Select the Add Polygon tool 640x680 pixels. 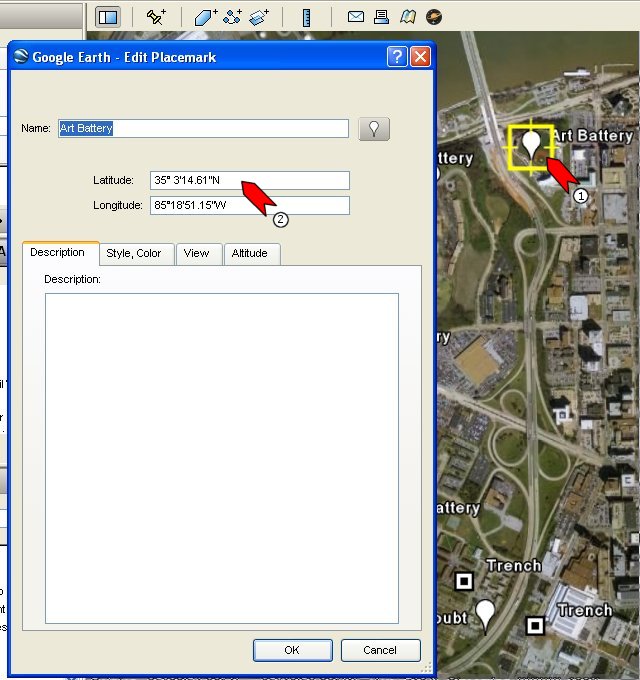point(205,16)
